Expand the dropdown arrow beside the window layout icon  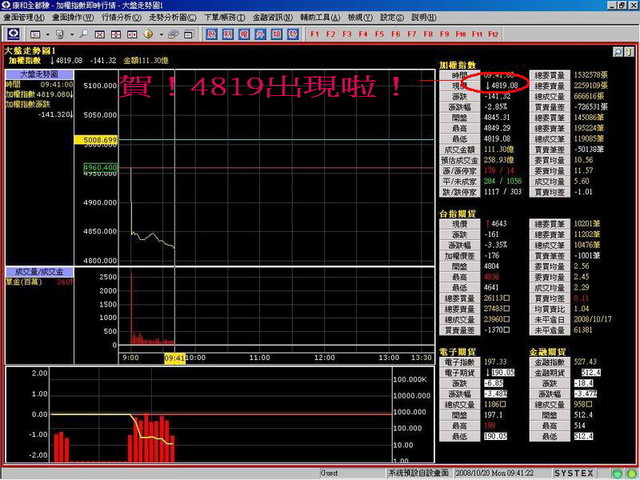pyautogui.click(x=47, y=35)
